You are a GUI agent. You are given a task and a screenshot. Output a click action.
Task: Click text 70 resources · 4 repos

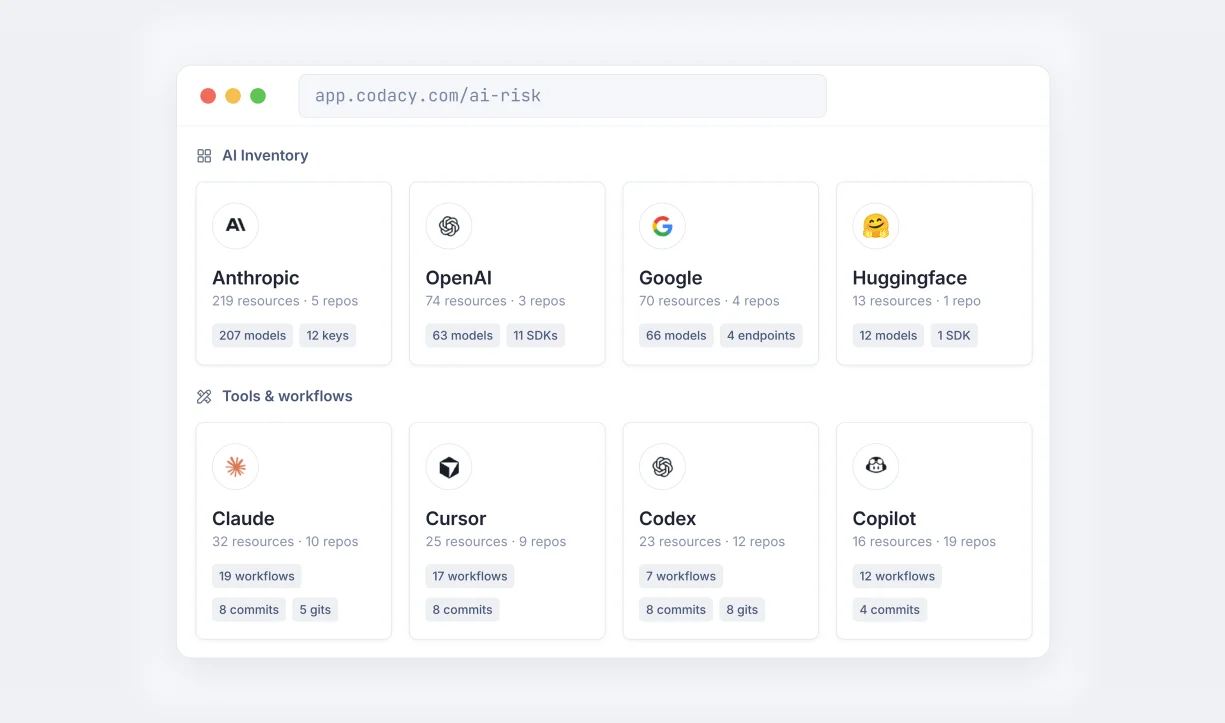click(709, 301)
